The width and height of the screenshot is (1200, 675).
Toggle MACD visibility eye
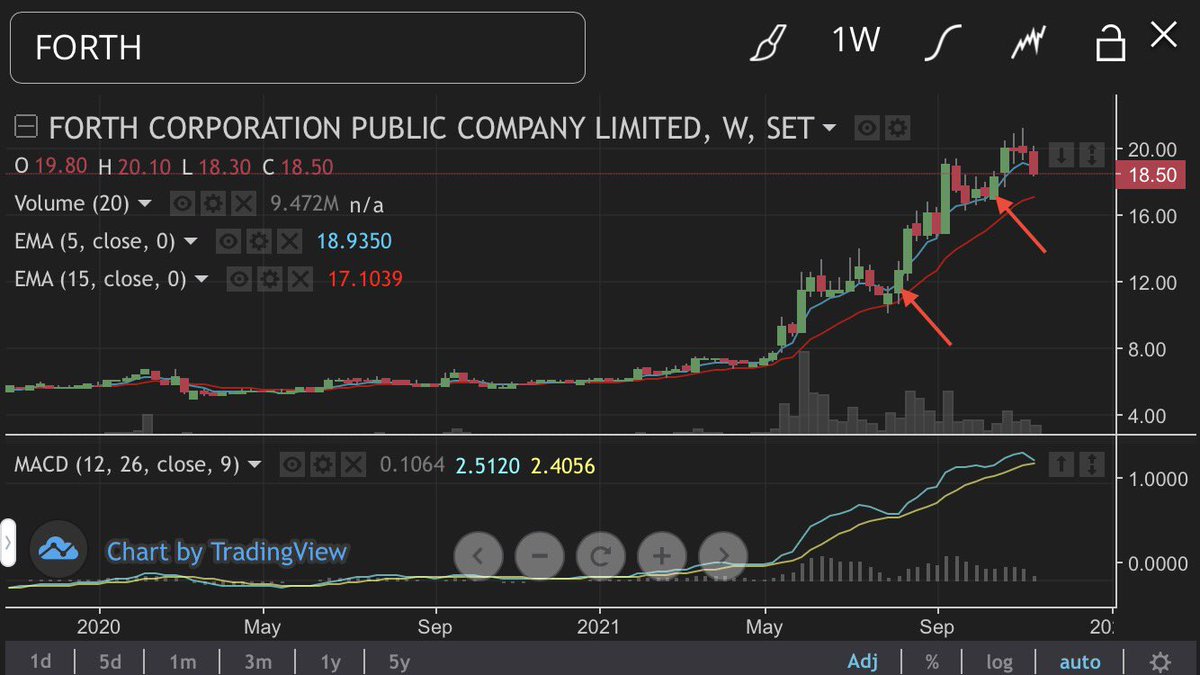pyautogui.click(x=292, y=465)
